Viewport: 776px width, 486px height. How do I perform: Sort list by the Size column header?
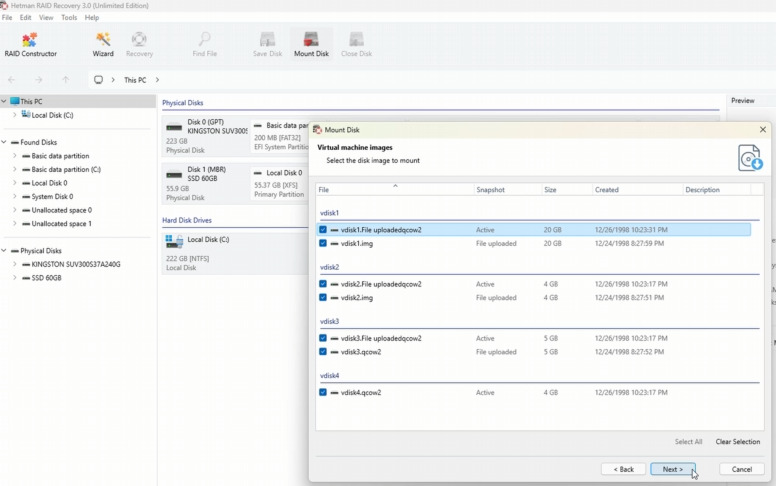[567, 190]
